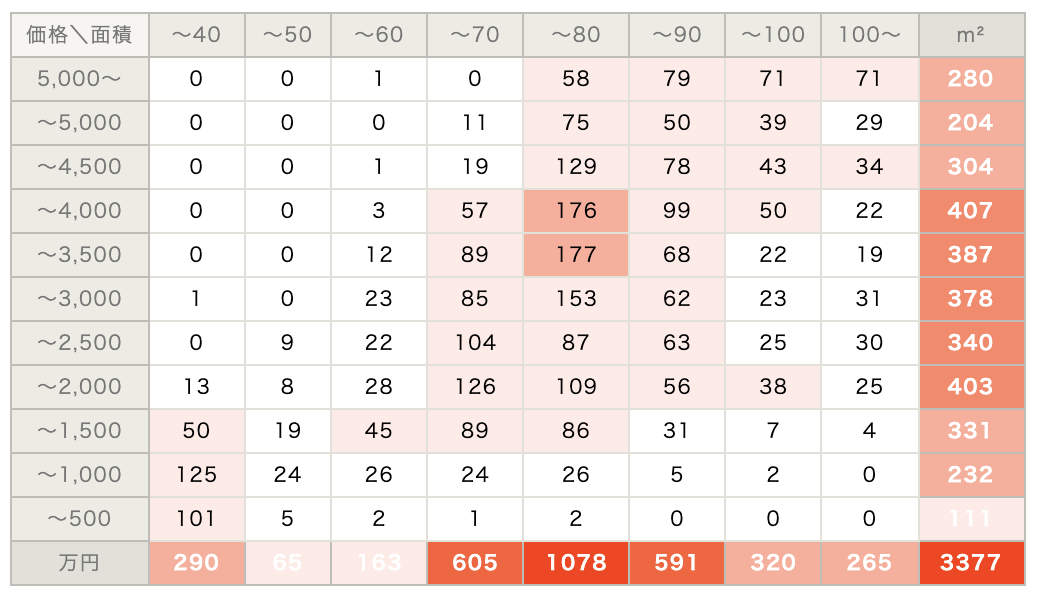Click the column total 290
This screenshot has width=1038, height=596.
197,563
